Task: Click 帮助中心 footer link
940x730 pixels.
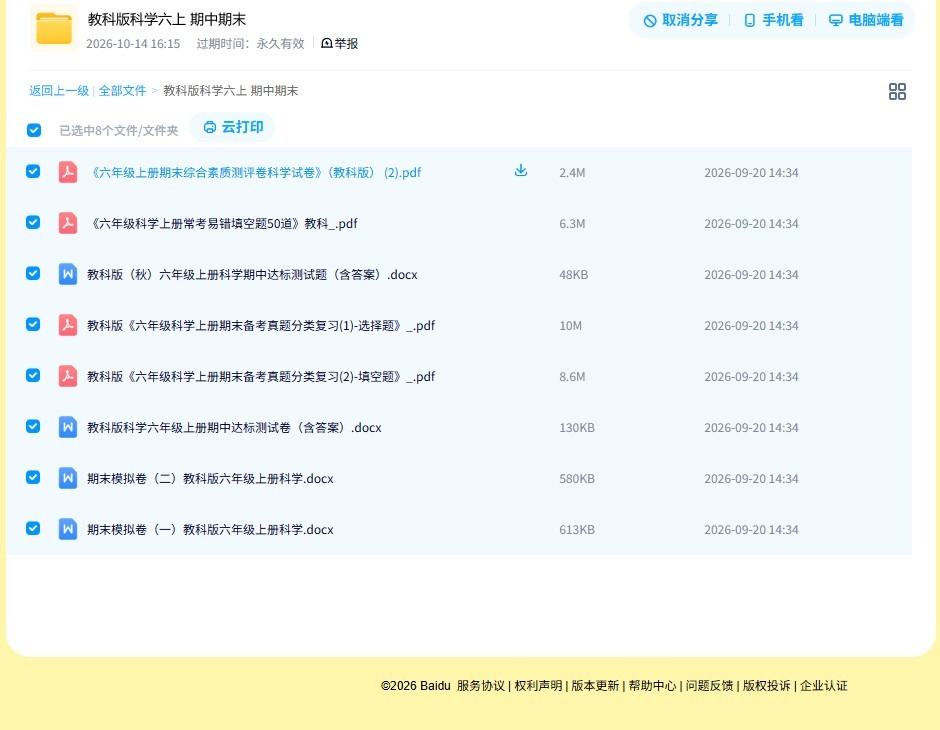Action: (652, 686)
